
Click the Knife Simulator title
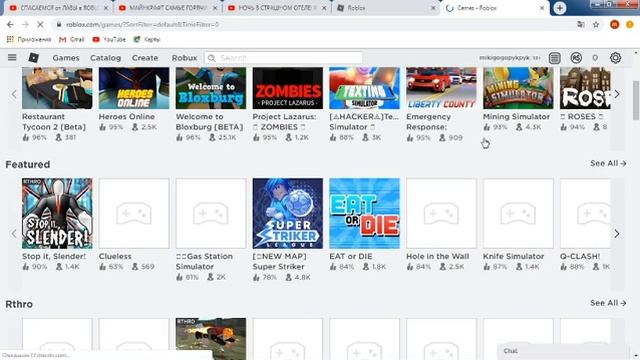[x=513, y=256]
